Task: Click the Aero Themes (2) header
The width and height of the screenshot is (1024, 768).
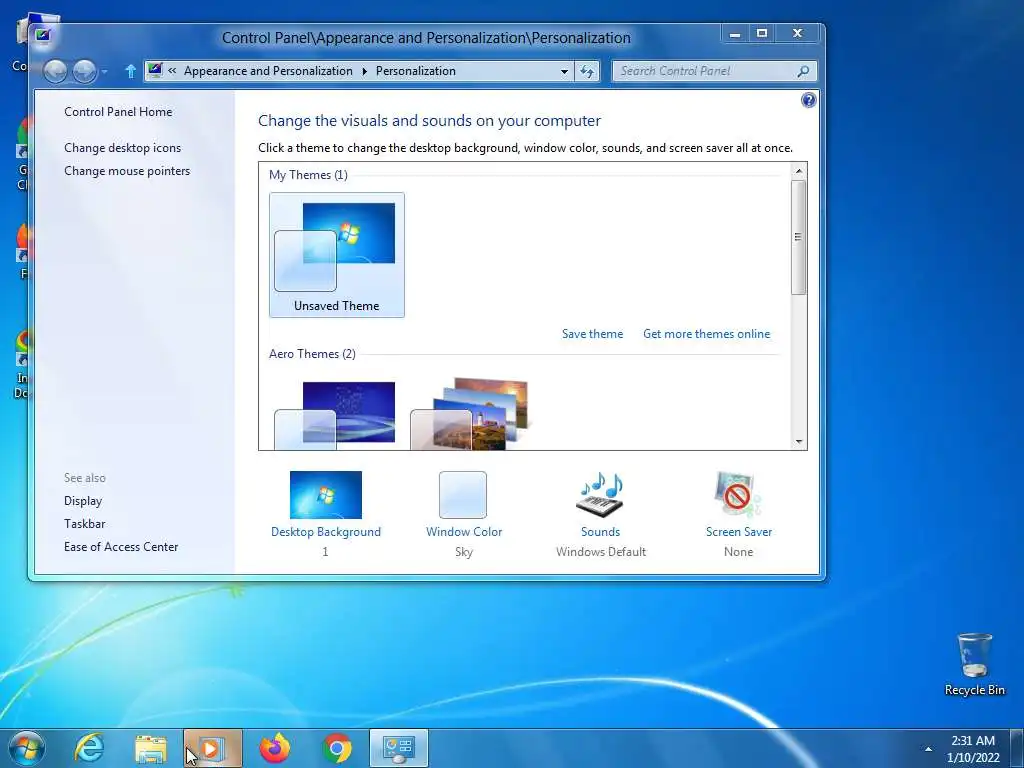Action: point(312,354)
